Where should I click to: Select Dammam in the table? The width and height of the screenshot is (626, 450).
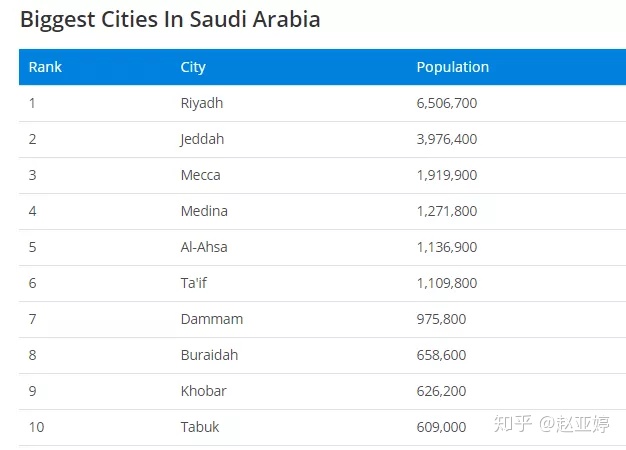[x=211, y=319]
